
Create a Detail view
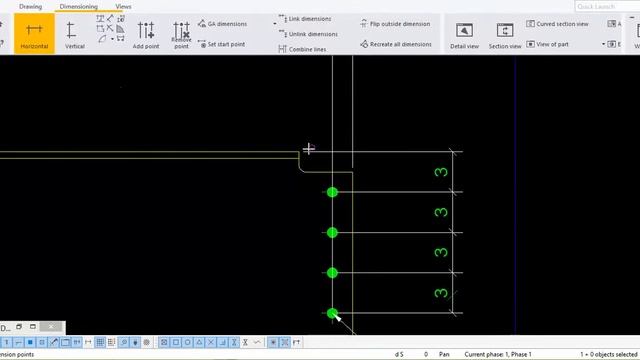(464, 36)
